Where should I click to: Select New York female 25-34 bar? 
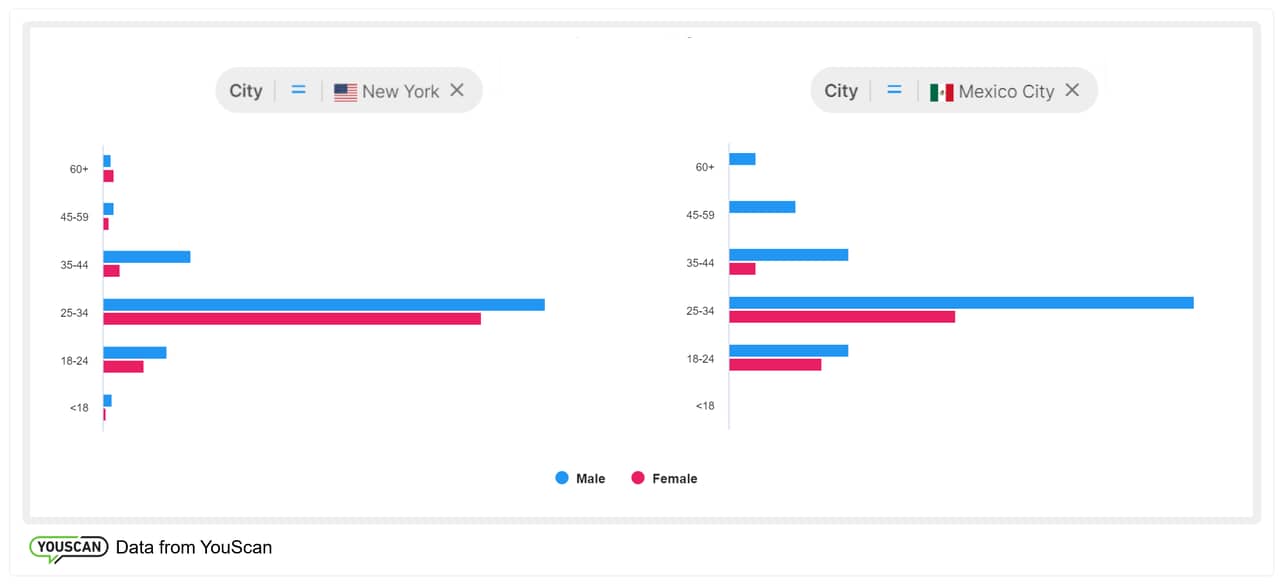[x=292, y=319]
